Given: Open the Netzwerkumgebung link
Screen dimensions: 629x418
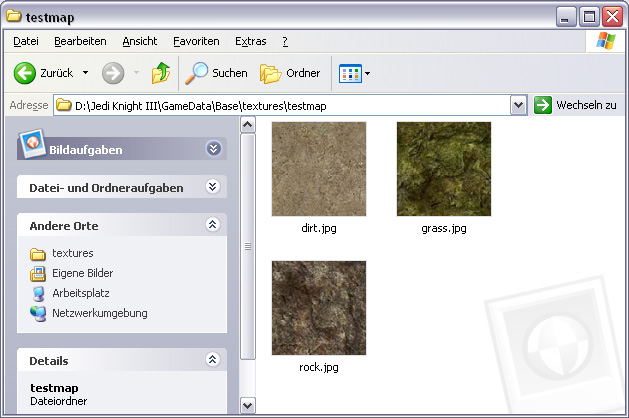Looking at the screenshot, I should click(x=100, y=313).
